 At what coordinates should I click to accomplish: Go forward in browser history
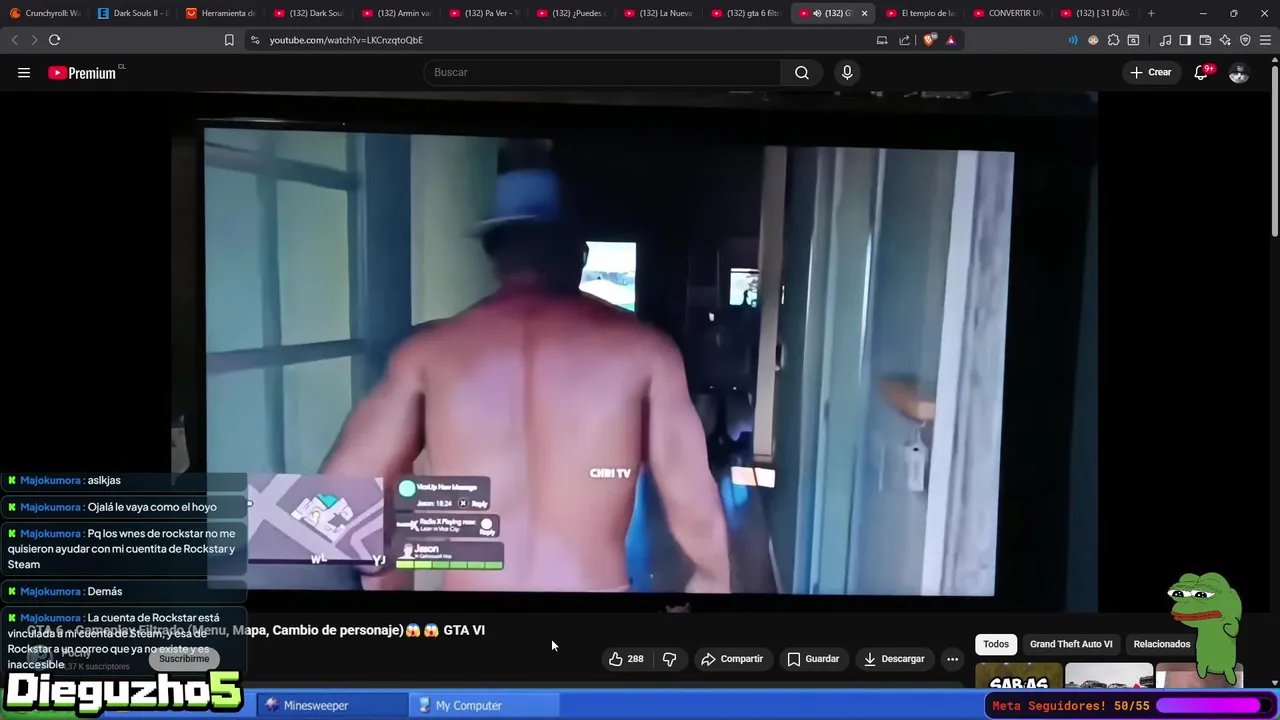[34, 40]
